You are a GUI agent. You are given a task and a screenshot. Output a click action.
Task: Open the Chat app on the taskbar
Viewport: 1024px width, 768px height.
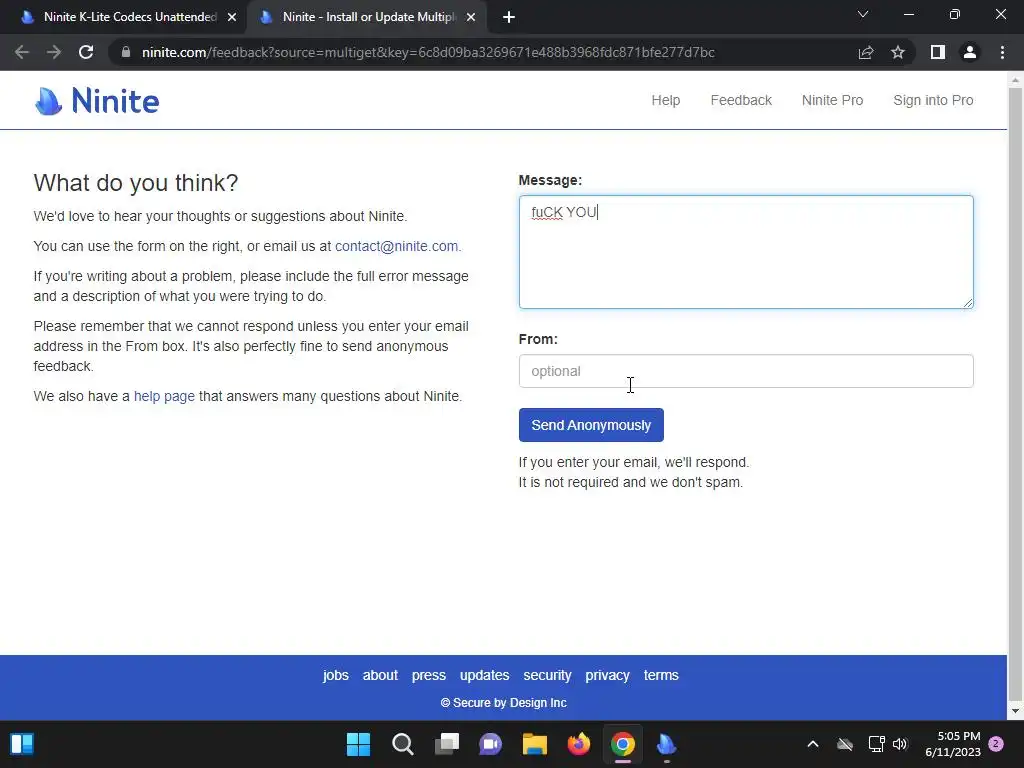pos(490,744)
